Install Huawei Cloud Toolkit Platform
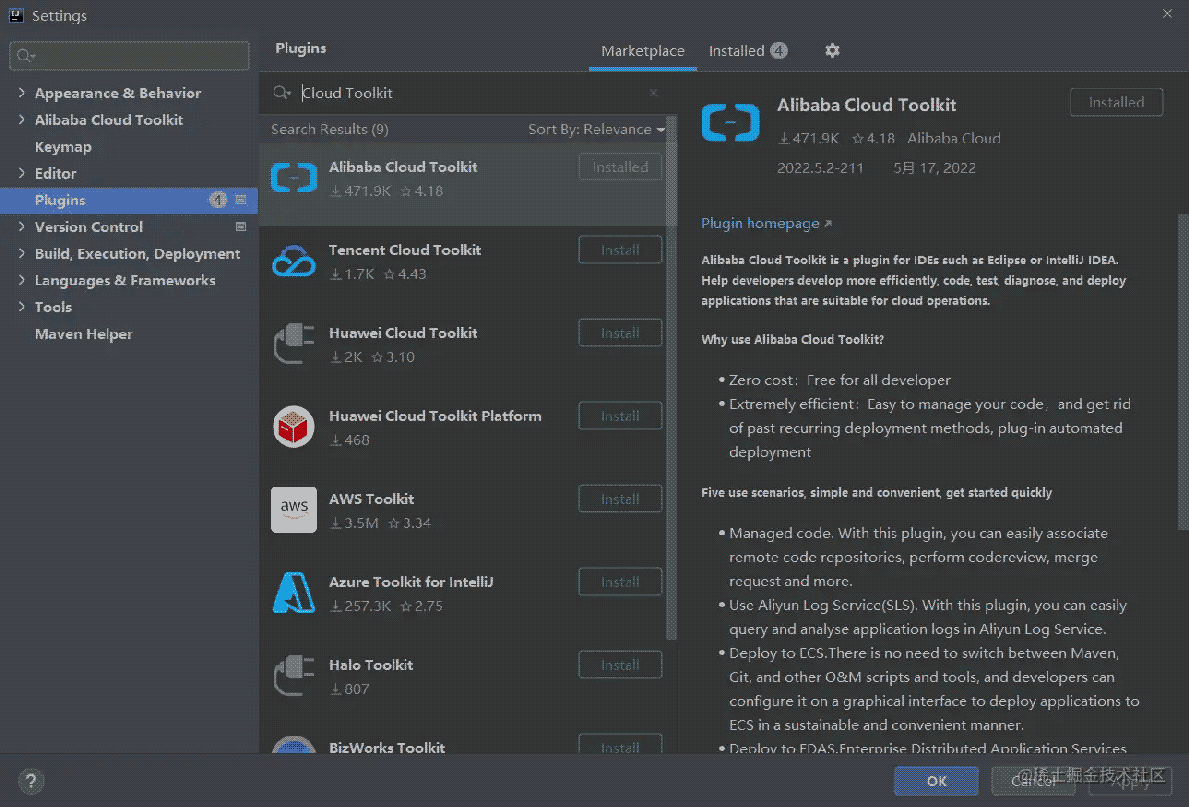This screenshot has width=1189, height=807. [x=620, y=416]
